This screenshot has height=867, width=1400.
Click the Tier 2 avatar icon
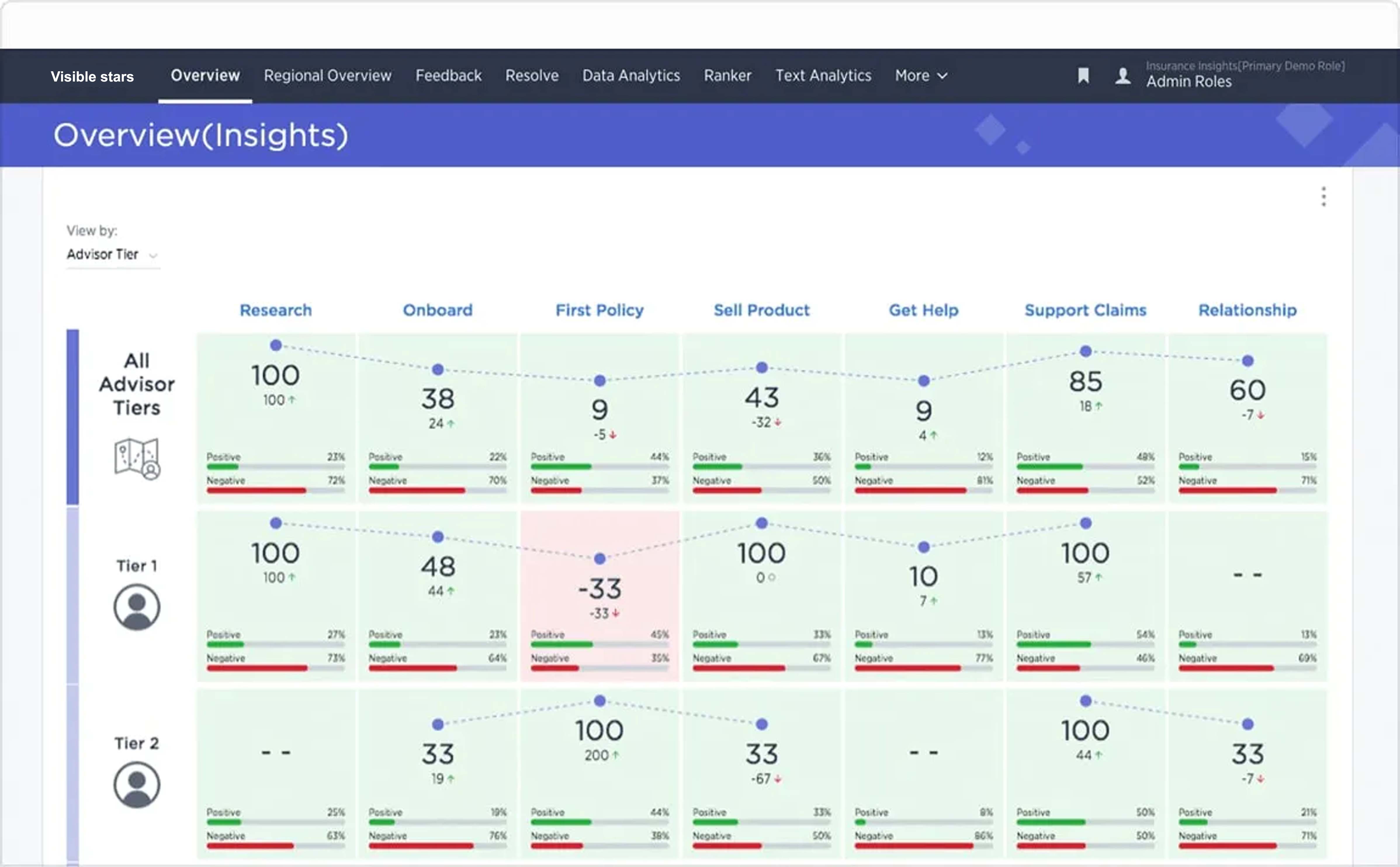tap(136, 784)
